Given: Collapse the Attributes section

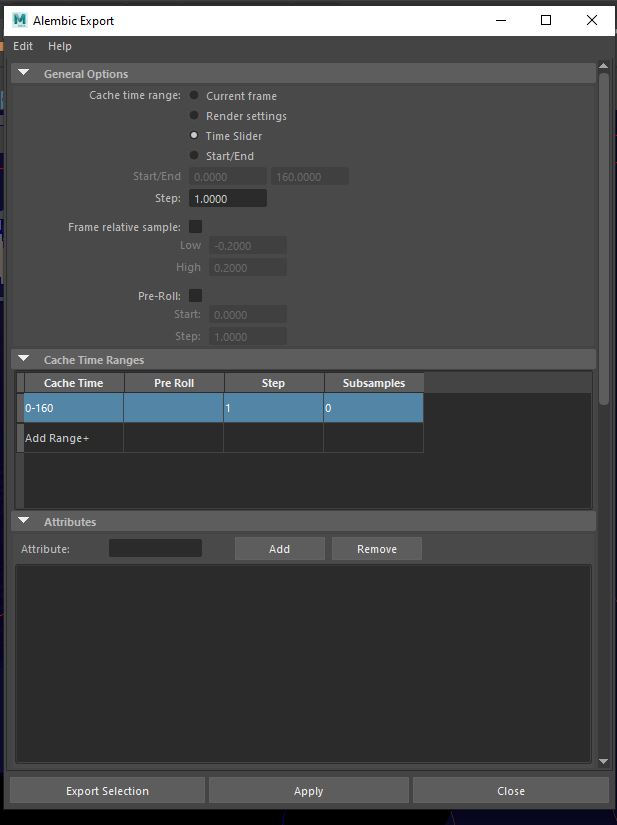Looking at the screenshot, I should coord(24,521).
